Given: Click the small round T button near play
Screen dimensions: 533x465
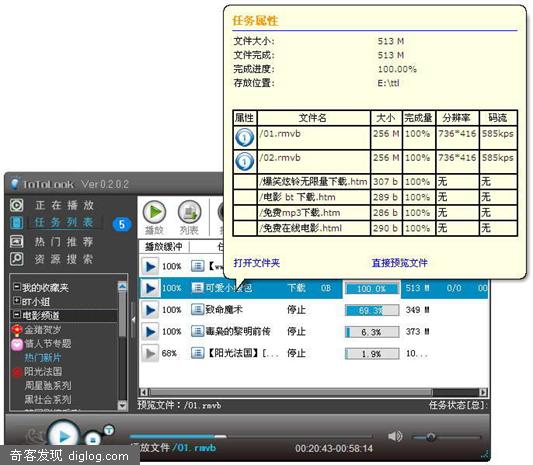Looking at the screenshot, I should pos(109,431).
